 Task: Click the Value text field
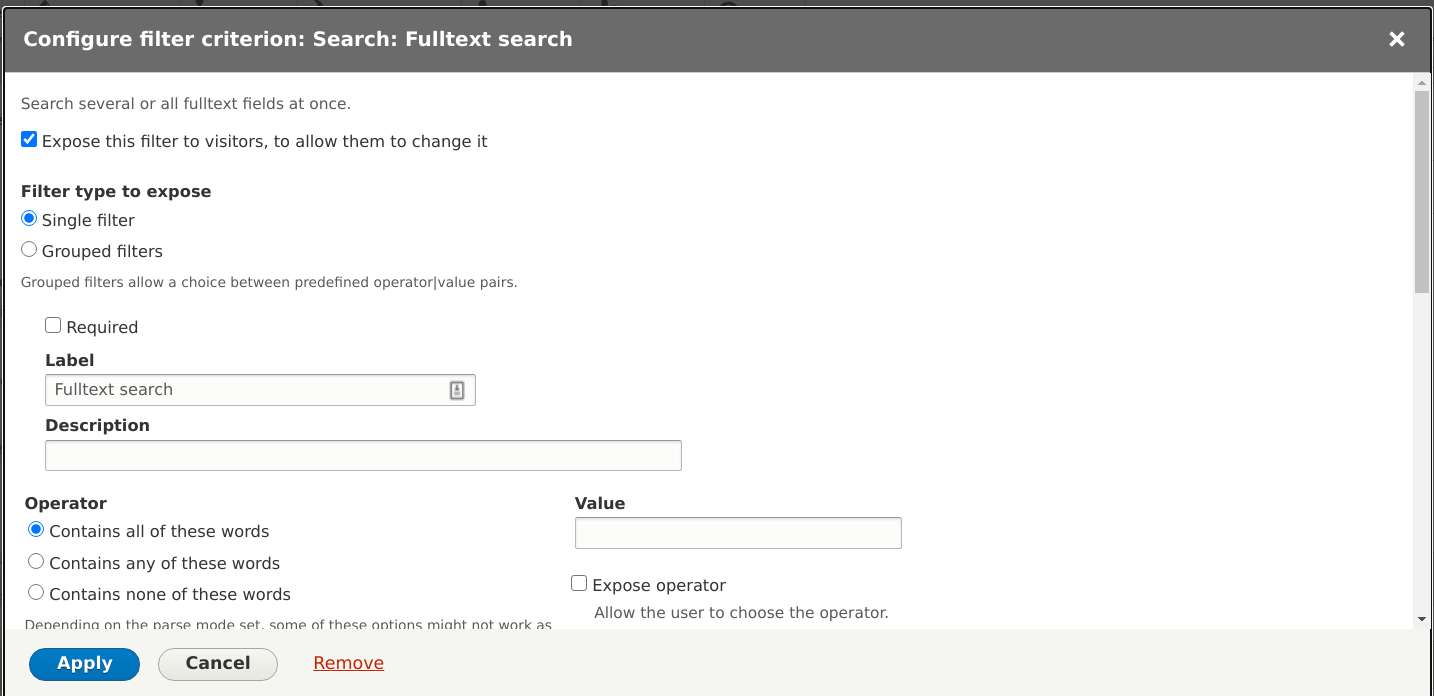tap(738, 533)
